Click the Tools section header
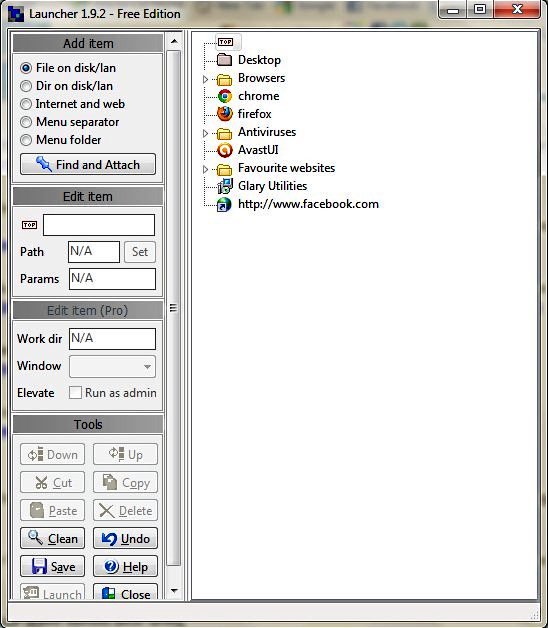The width and height of the screenshot is (548, 628). pos(88,424)
